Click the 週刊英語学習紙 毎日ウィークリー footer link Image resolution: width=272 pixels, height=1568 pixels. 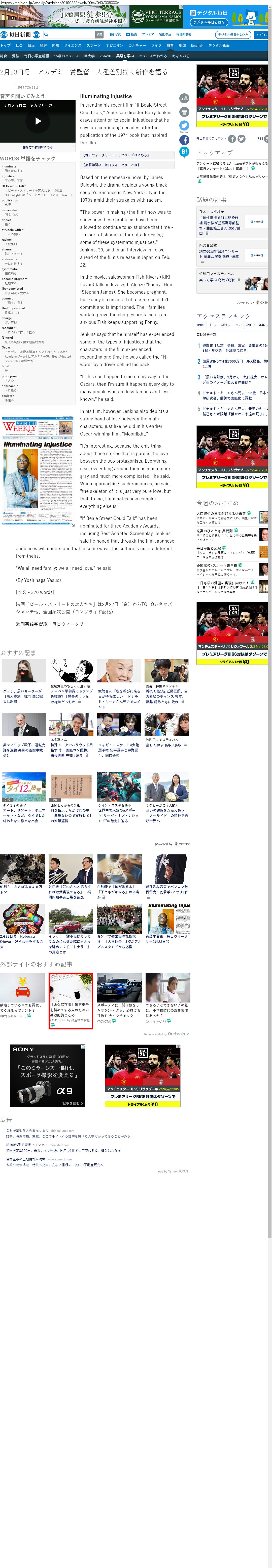point(52,623)
